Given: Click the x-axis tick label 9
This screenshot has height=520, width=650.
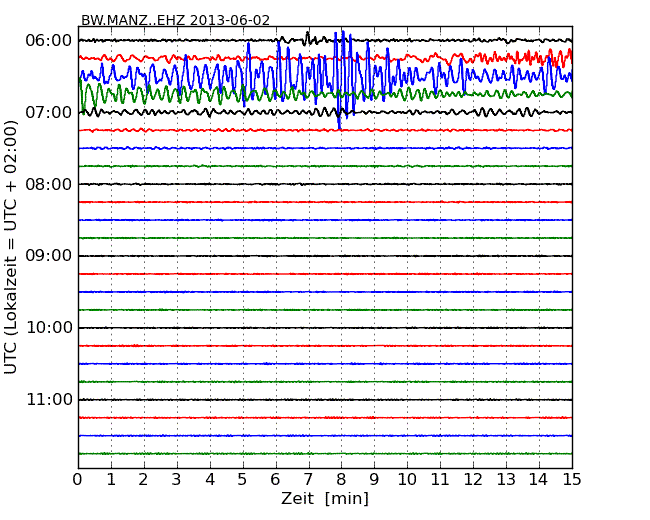Looking at the screenshot, I should [374, 480].
